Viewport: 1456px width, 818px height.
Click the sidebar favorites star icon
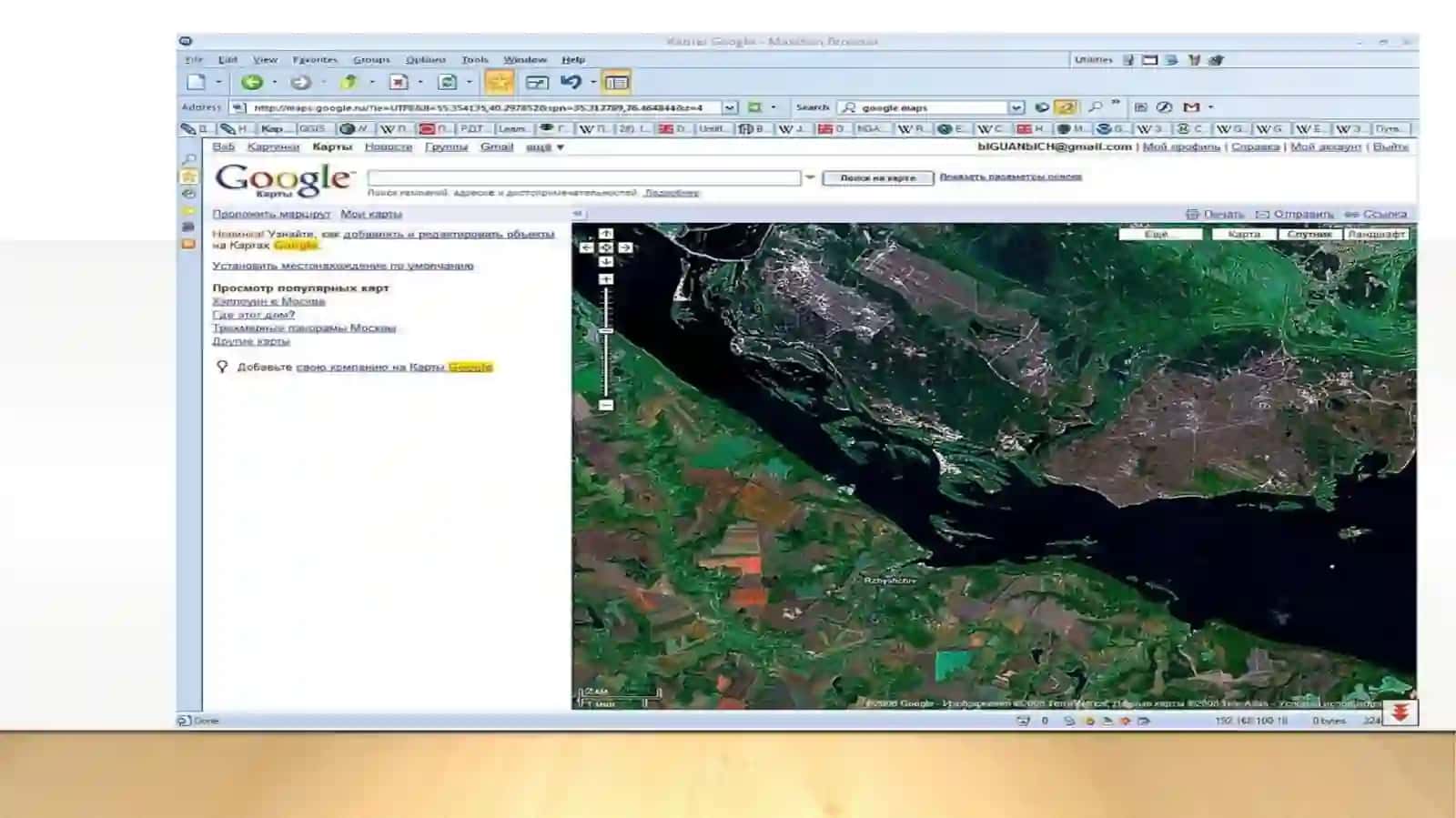[x=189, y=177]
